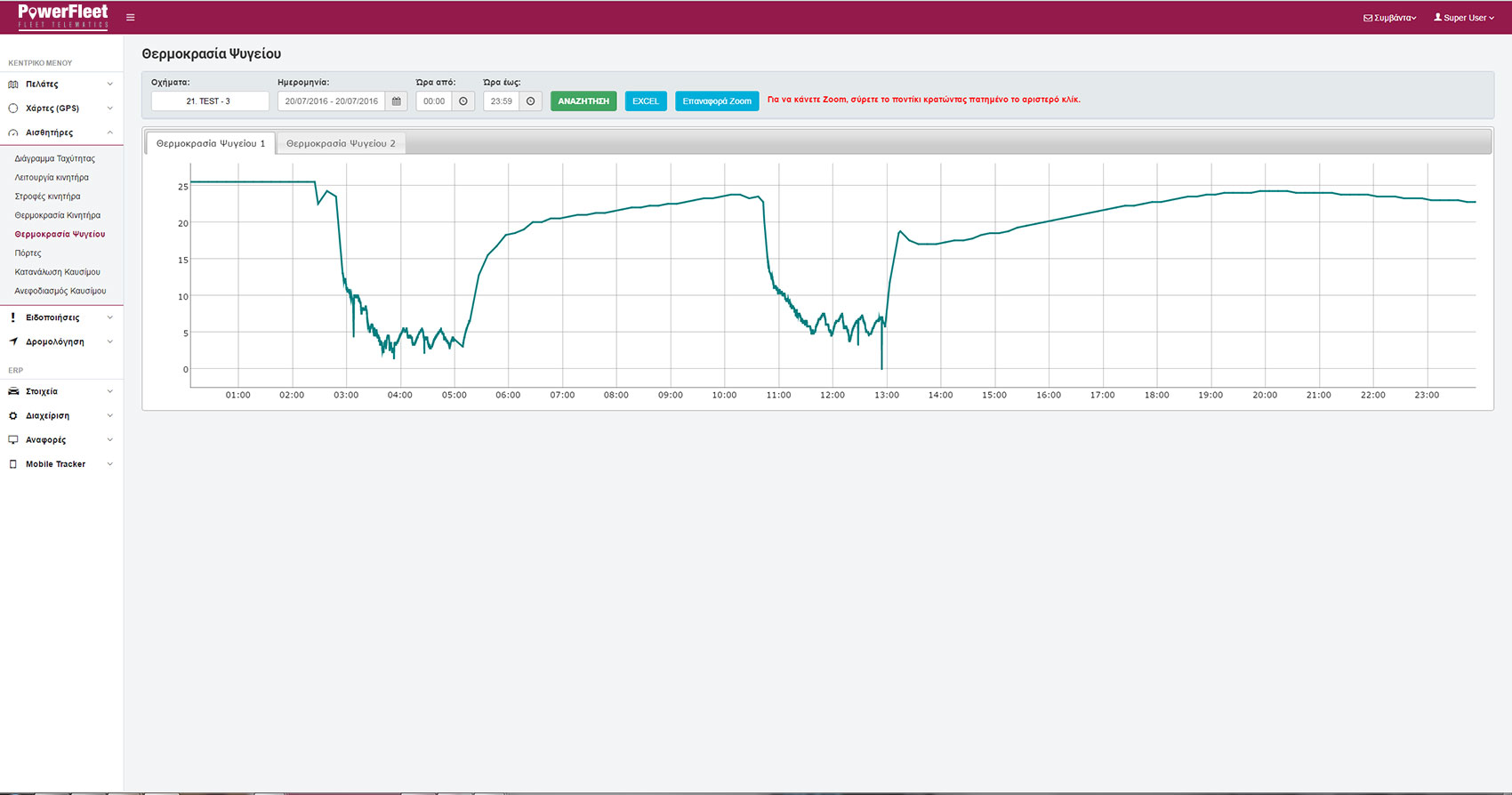Click the Οχήματα vehicle input field
Image resolution: width=1512 pixels, height=795 pixels.
210,101
